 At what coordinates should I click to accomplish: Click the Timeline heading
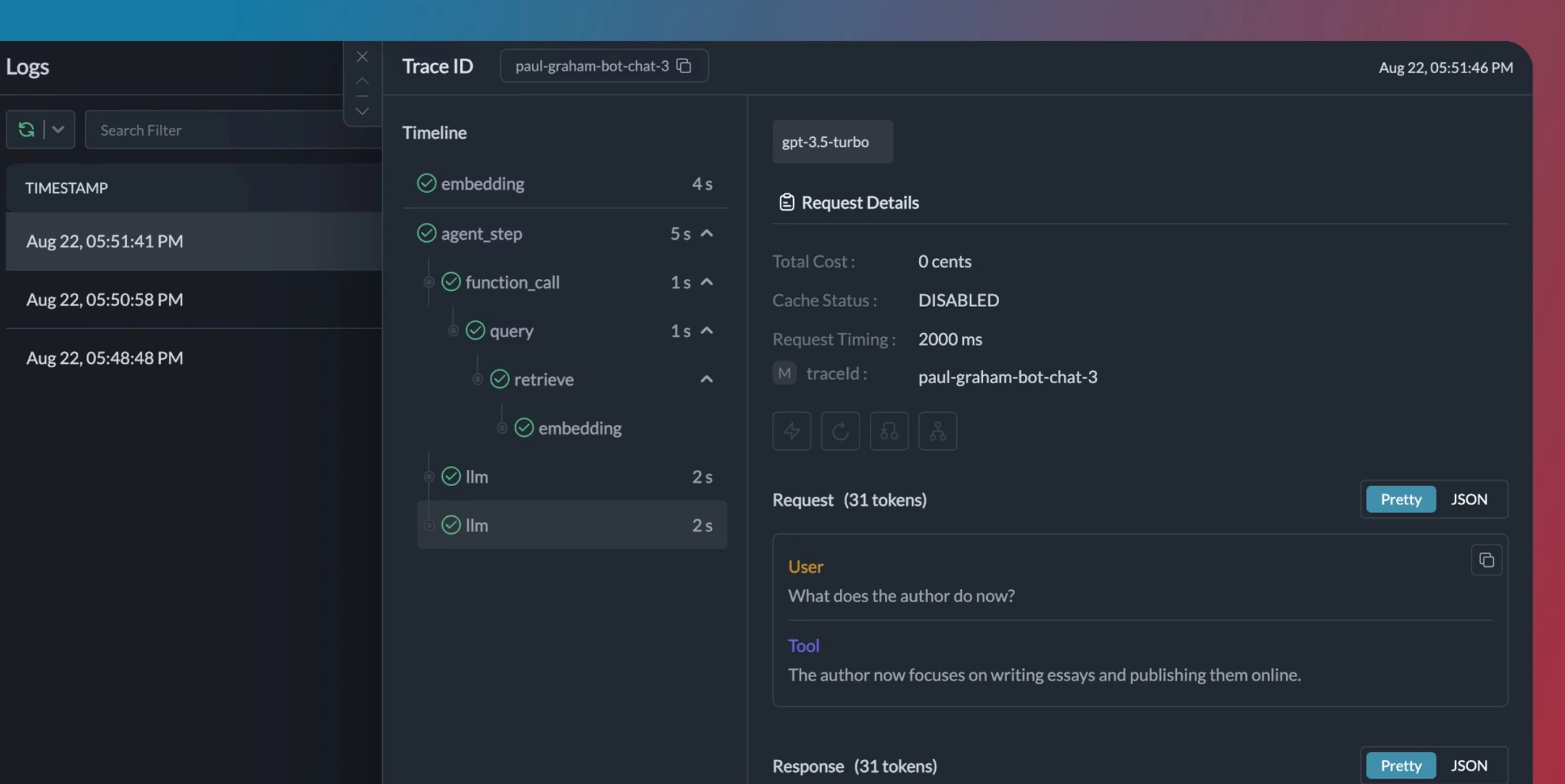pyautogui.click(x=434, y=132)
